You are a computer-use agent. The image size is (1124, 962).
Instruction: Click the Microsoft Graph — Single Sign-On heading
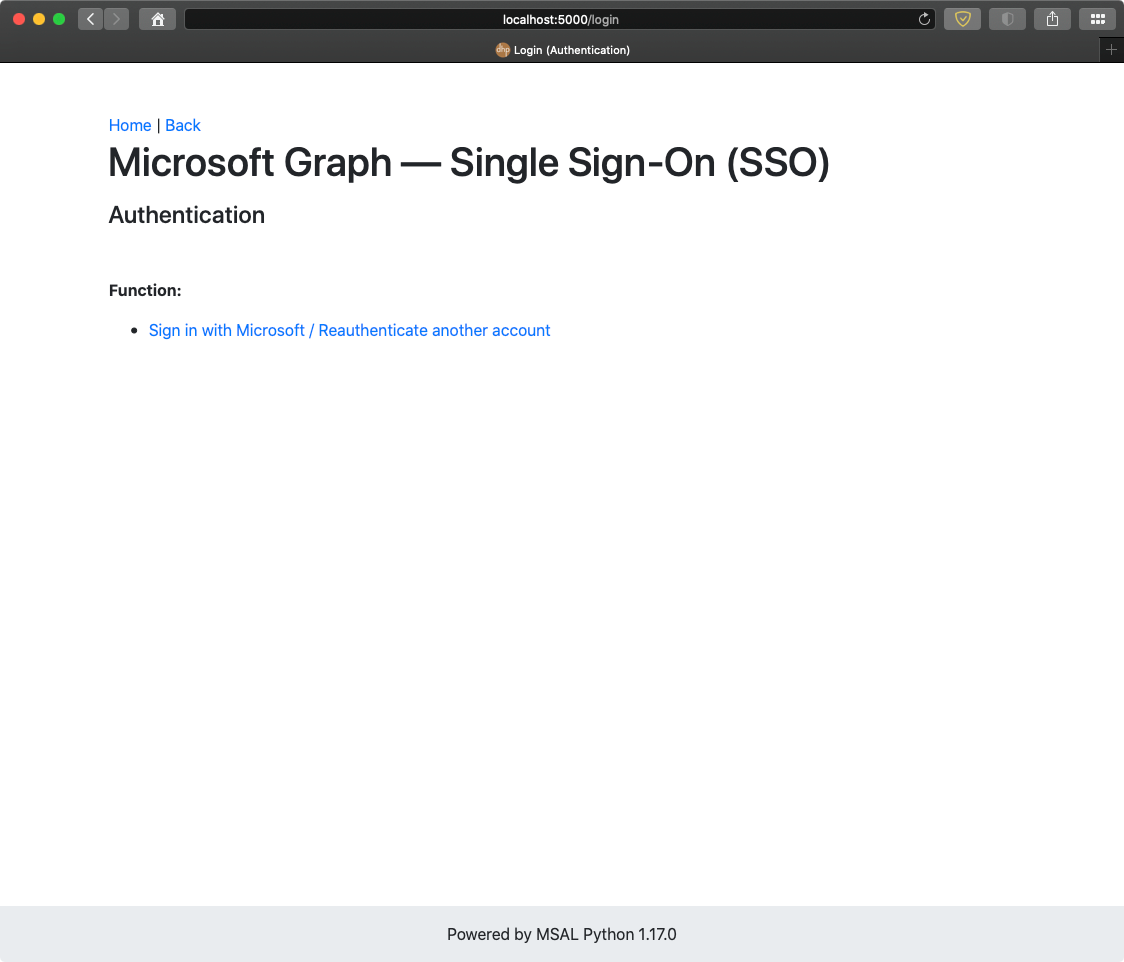pos(469,163)
